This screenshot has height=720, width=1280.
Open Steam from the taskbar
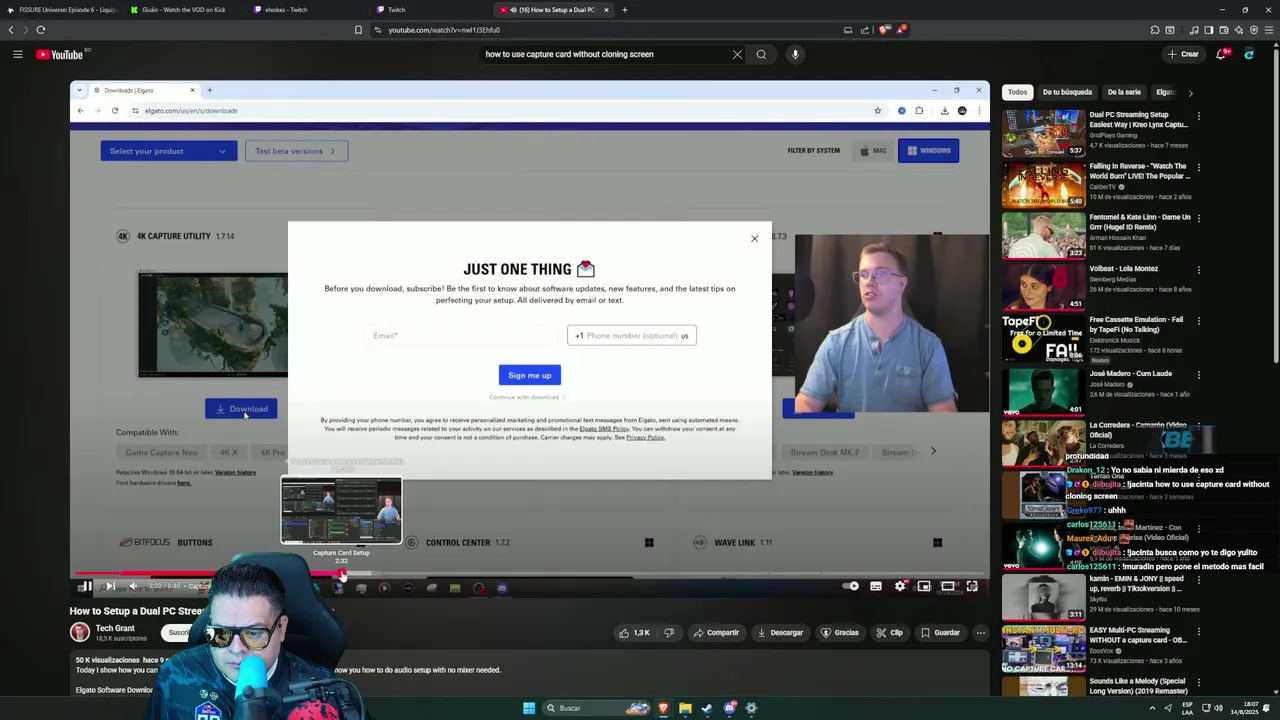pyautogui.click(x=707, y=708)
